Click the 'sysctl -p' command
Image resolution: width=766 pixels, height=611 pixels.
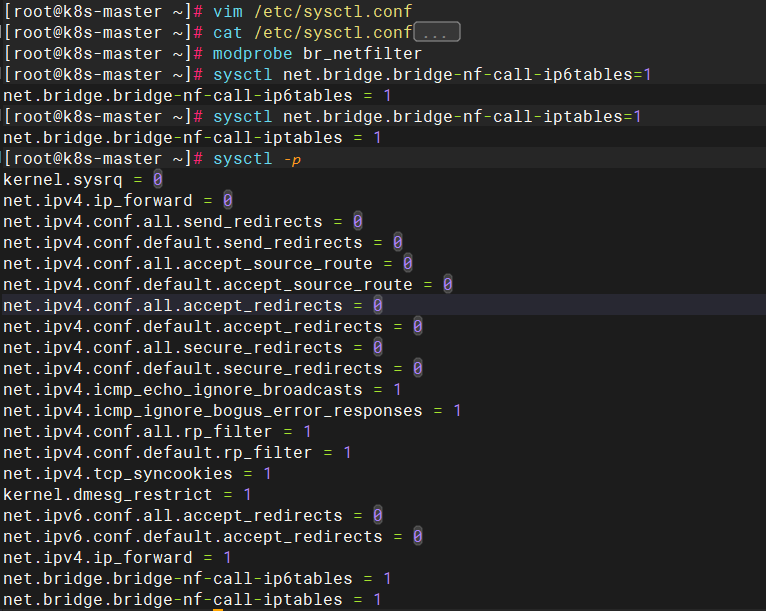(257, 159)
